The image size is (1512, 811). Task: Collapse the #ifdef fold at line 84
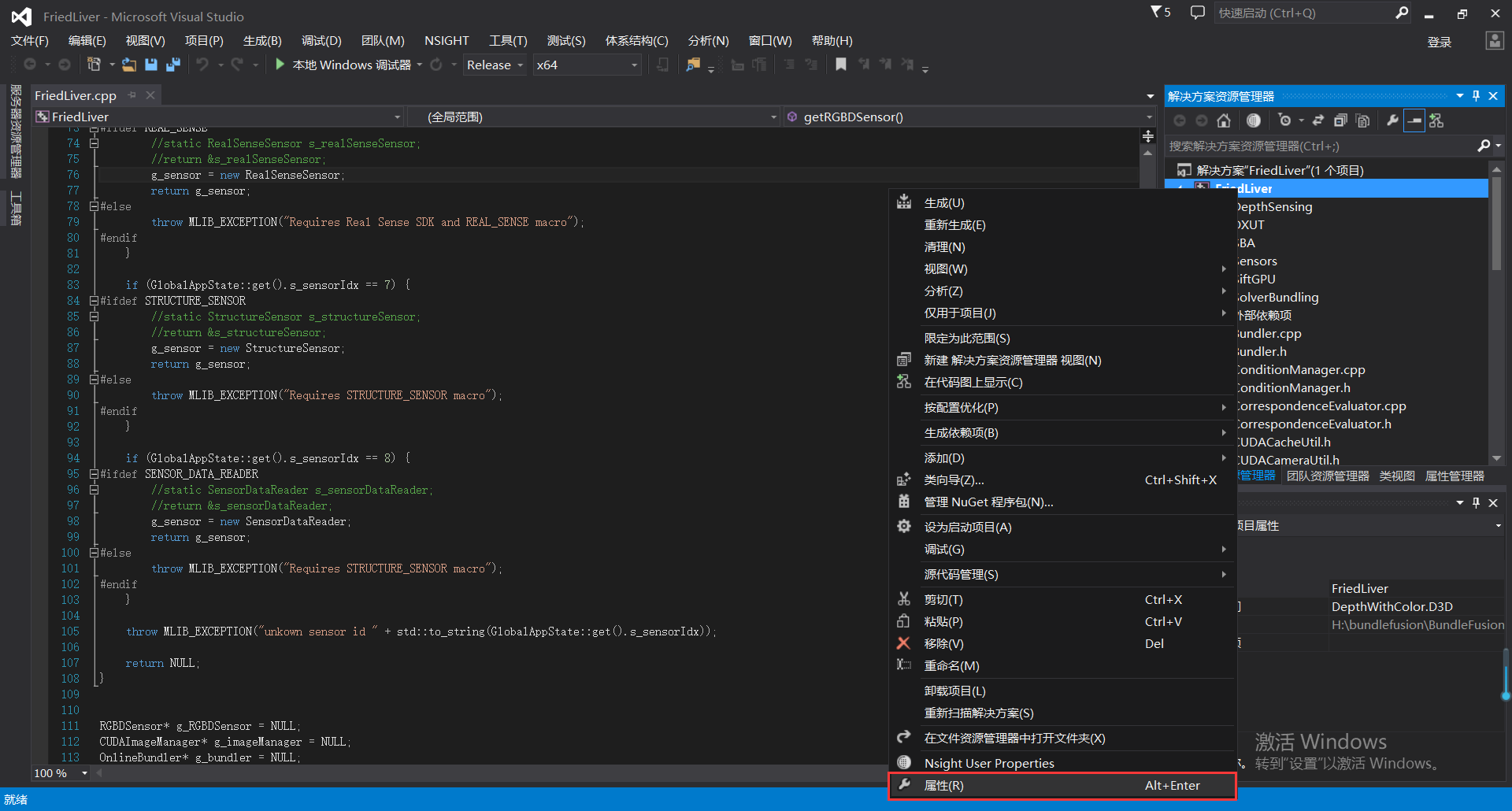94,301
